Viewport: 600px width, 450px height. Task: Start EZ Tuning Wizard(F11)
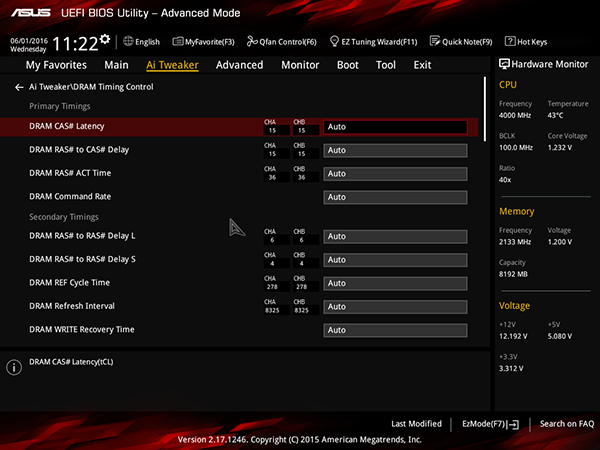pos(379,42)
